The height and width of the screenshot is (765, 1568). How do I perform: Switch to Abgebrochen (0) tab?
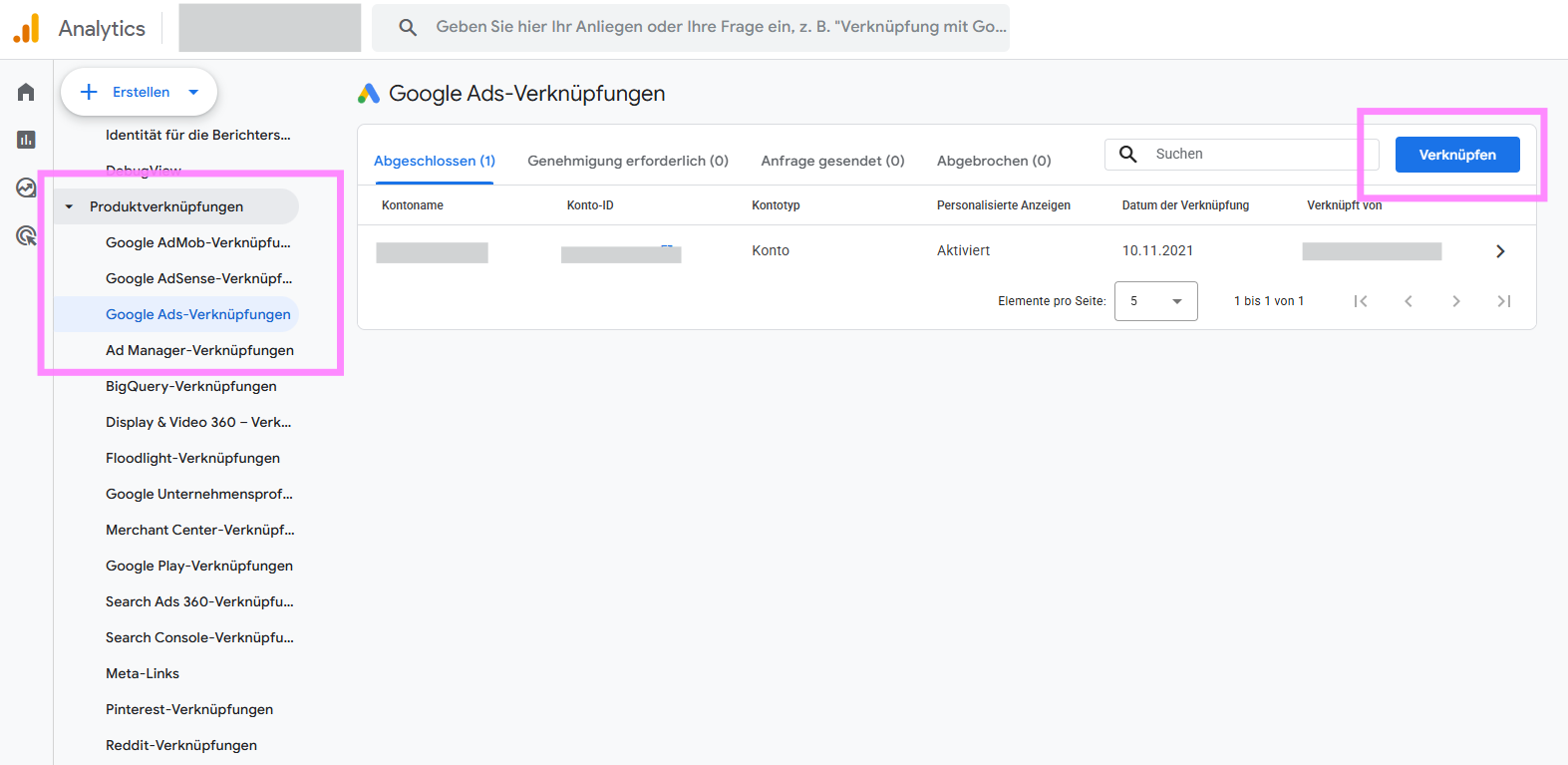click(994, 161)
